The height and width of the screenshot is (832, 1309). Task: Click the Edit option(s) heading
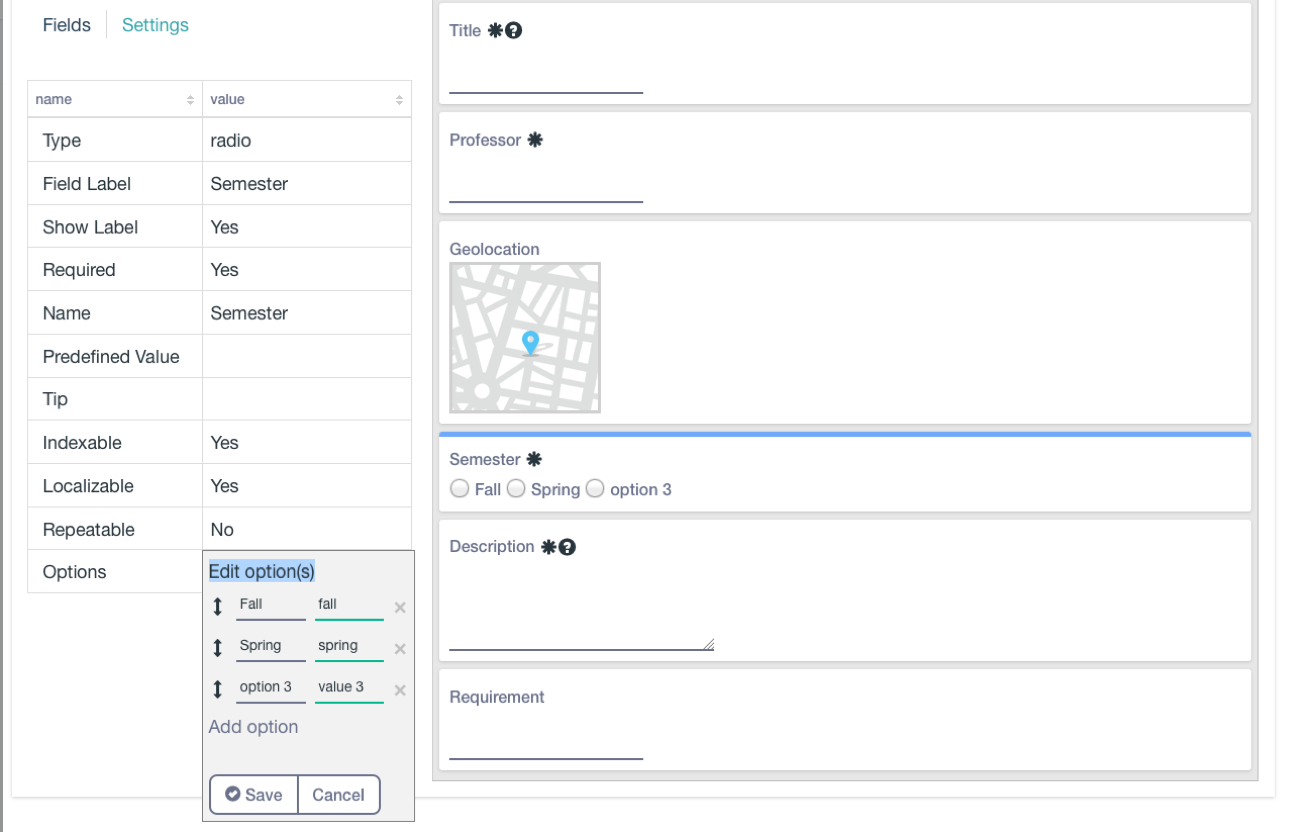[262, 571]
